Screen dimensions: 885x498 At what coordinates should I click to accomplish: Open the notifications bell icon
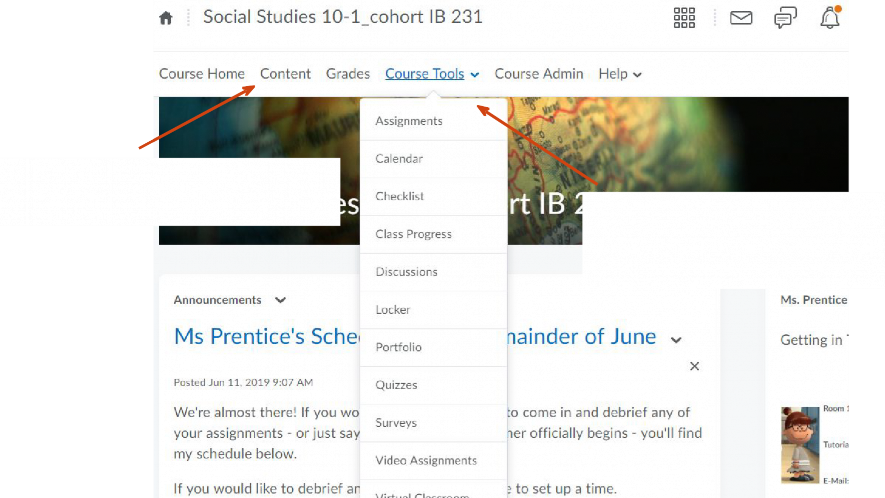click(830, 17)
